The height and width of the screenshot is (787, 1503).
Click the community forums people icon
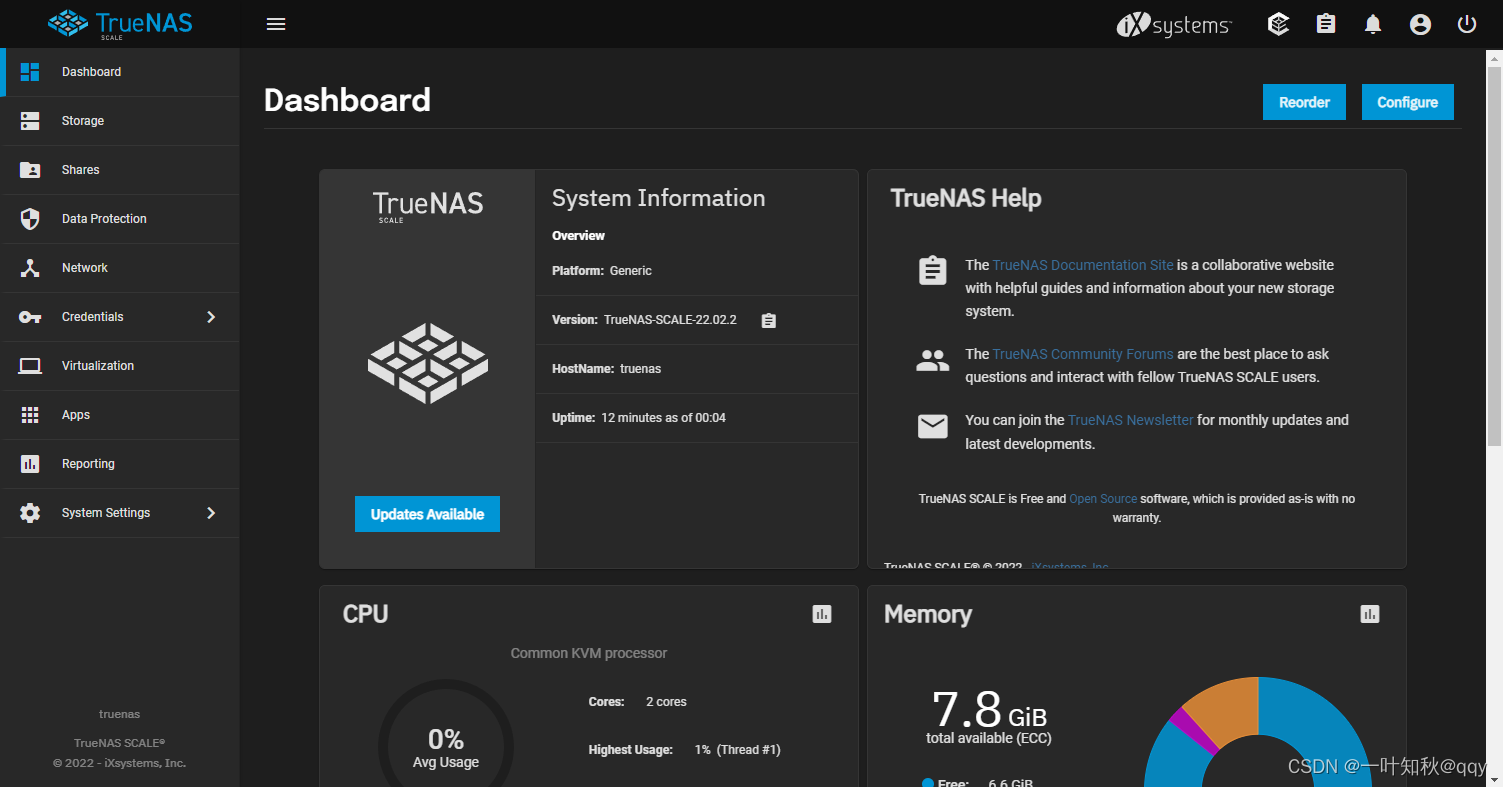(x=932, y=360)
